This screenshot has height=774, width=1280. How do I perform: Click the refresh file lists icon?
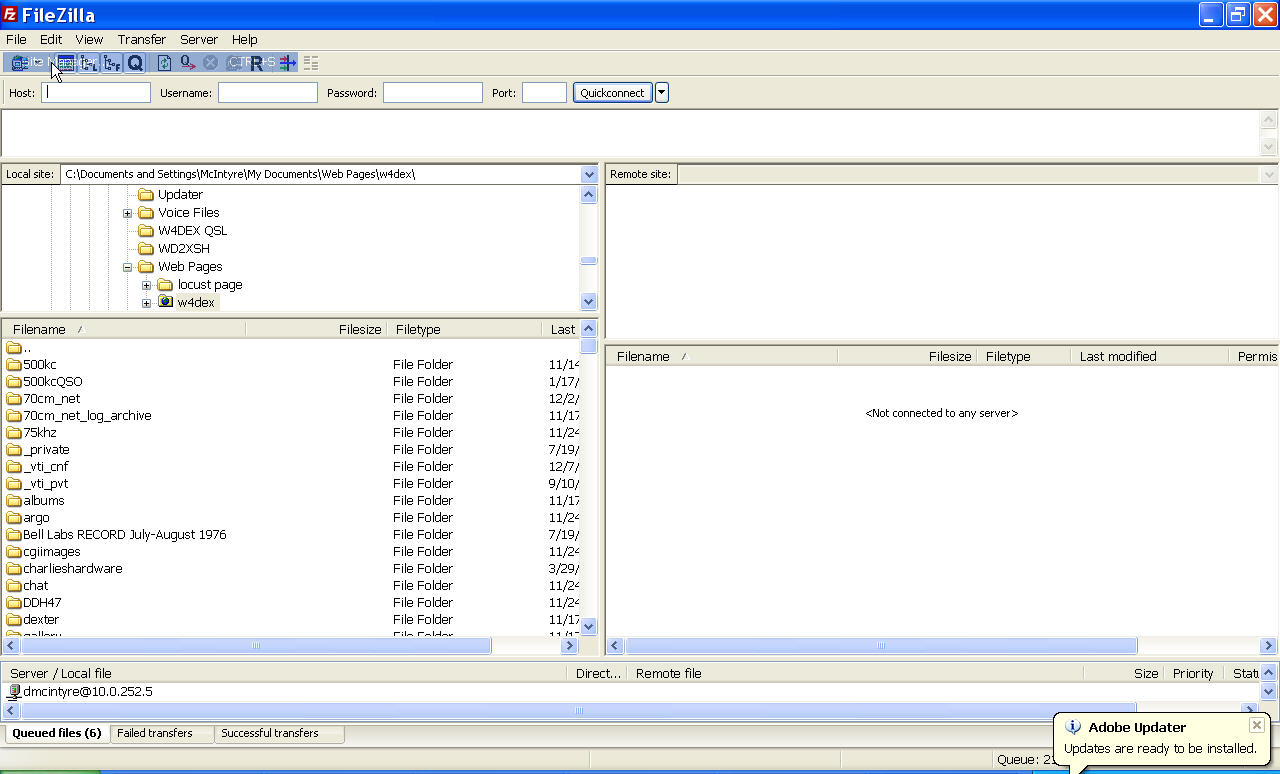(x=165, y=63)
